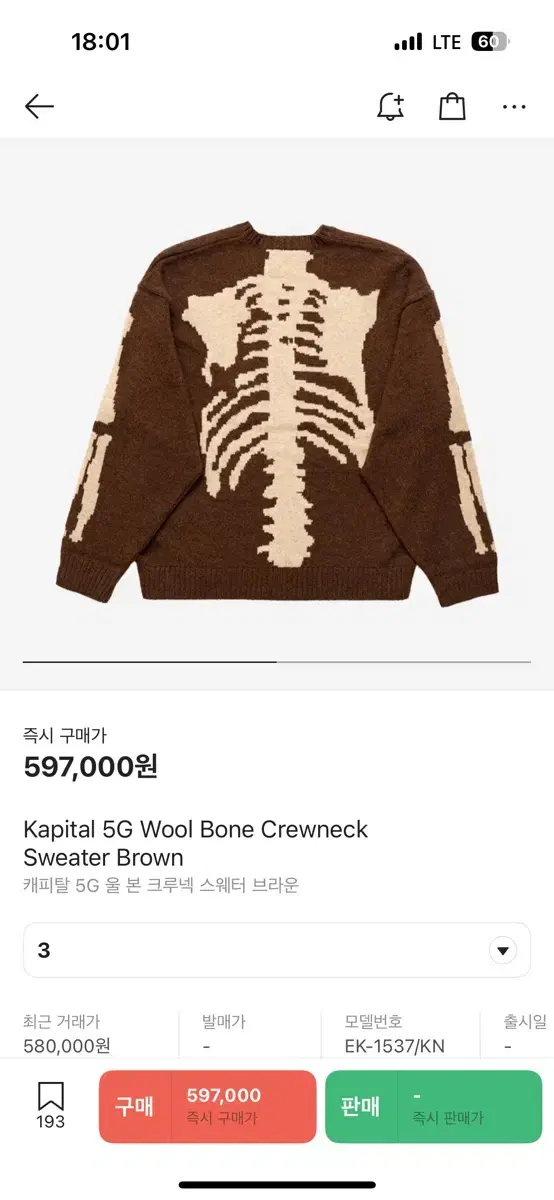The width and height of the screenshot is (554, 1200).
Task: Tap the red 구매 buy button
Action: click(x=207, y=1106)
